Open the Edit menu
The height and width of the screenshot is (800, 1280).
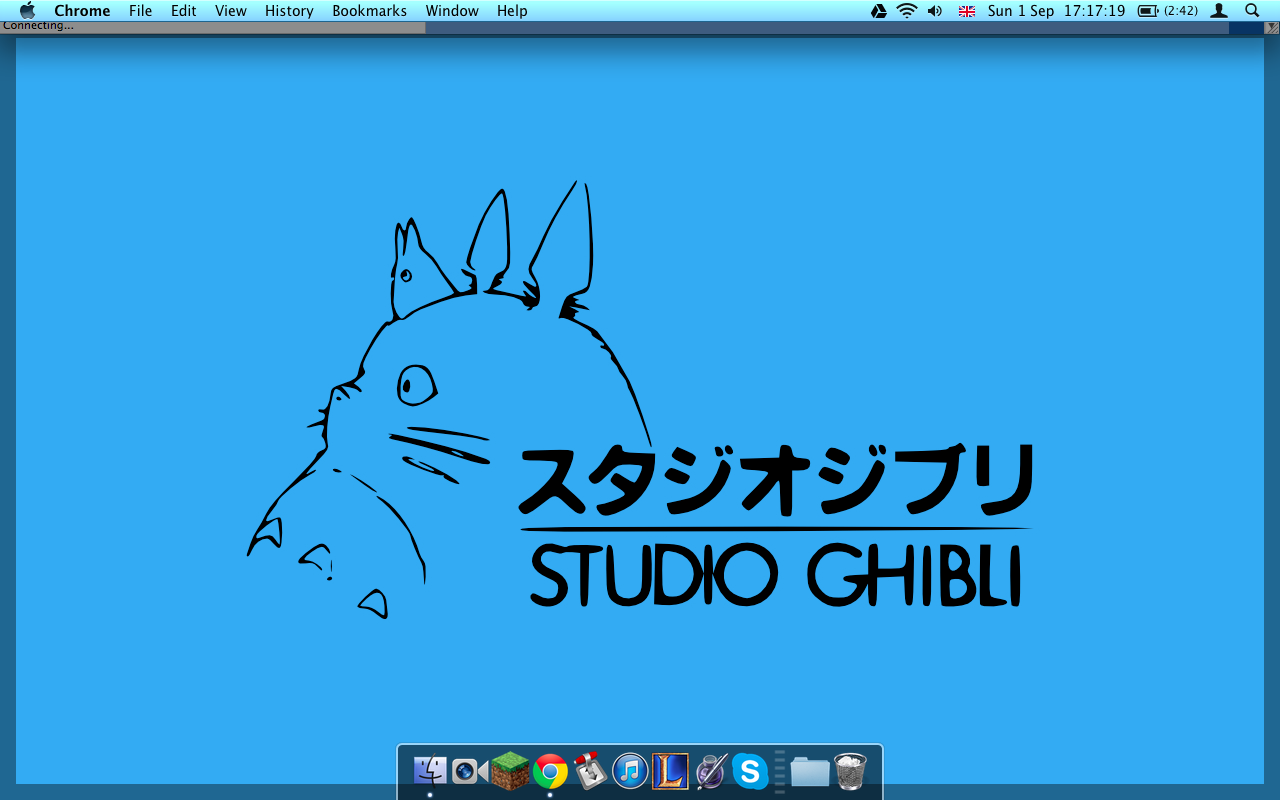(x=184, y=11)
